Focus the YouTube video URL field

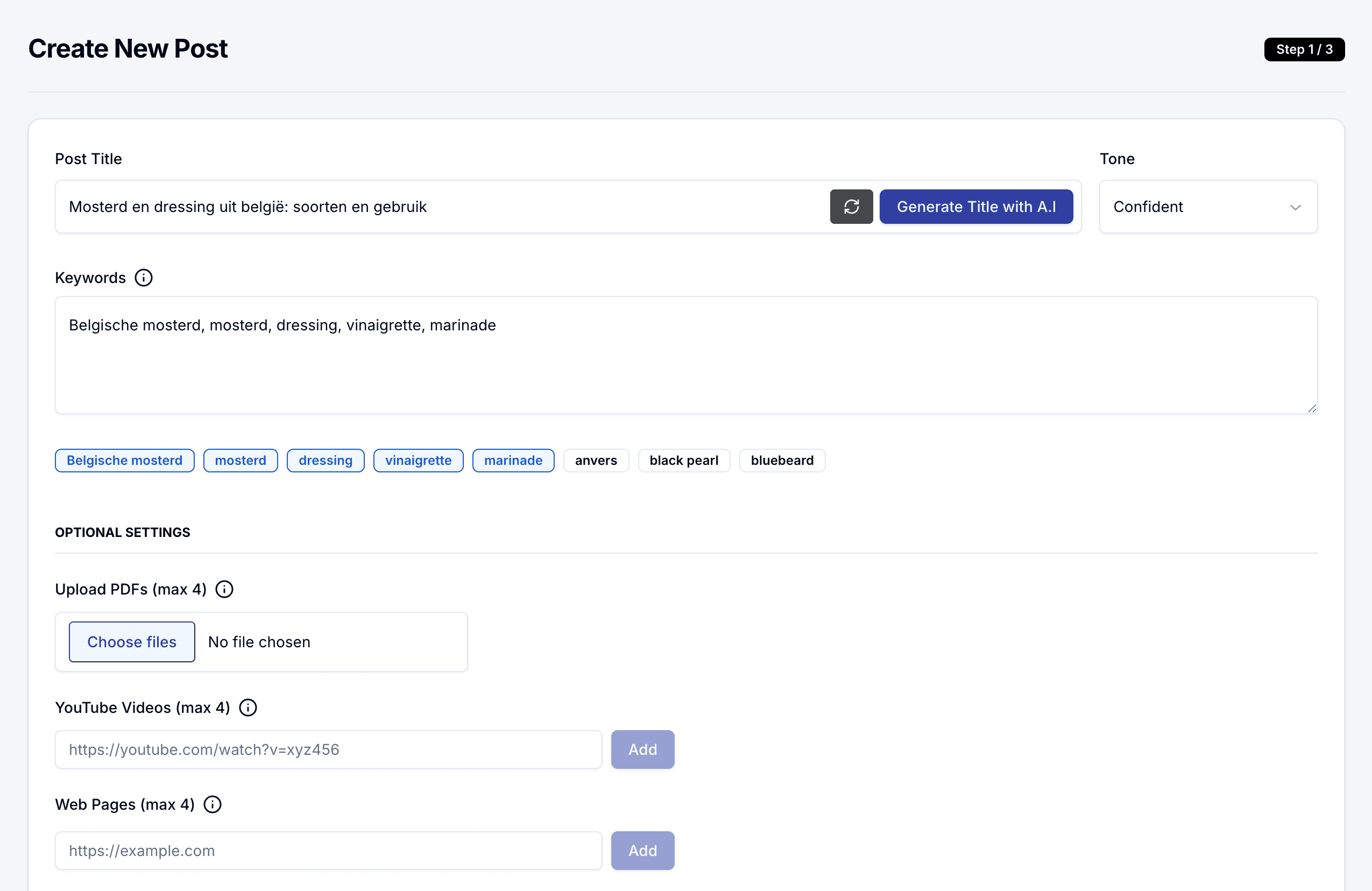tap(329, 749)
